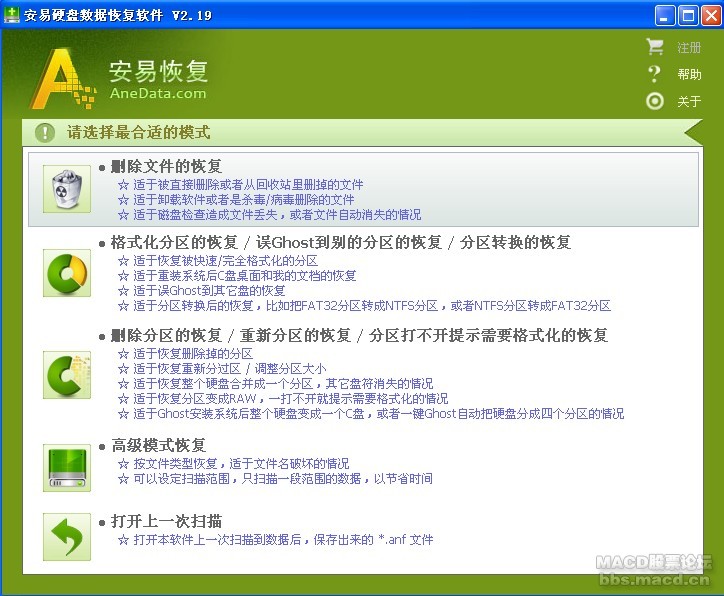Click the app icon in title bar
Viewport: 724px width, 596px height.
click(11, 15)
